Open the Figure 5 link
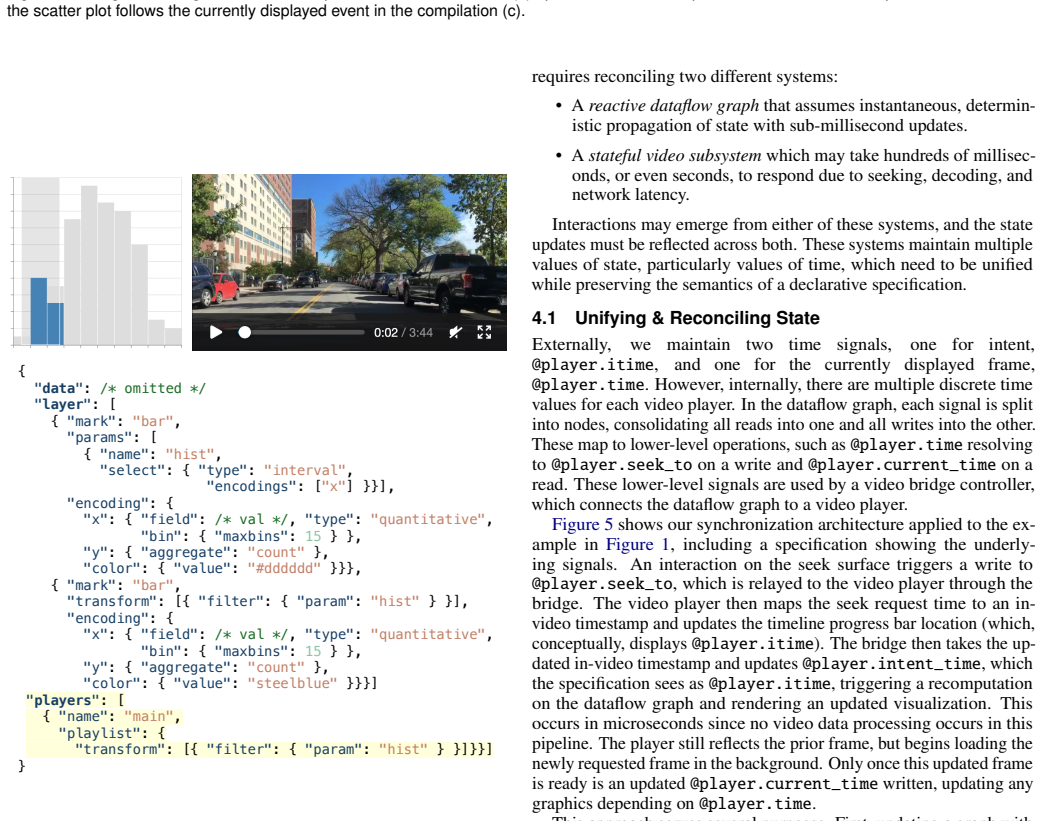The height and width of the screenshot is (821, 1042). 582,525
